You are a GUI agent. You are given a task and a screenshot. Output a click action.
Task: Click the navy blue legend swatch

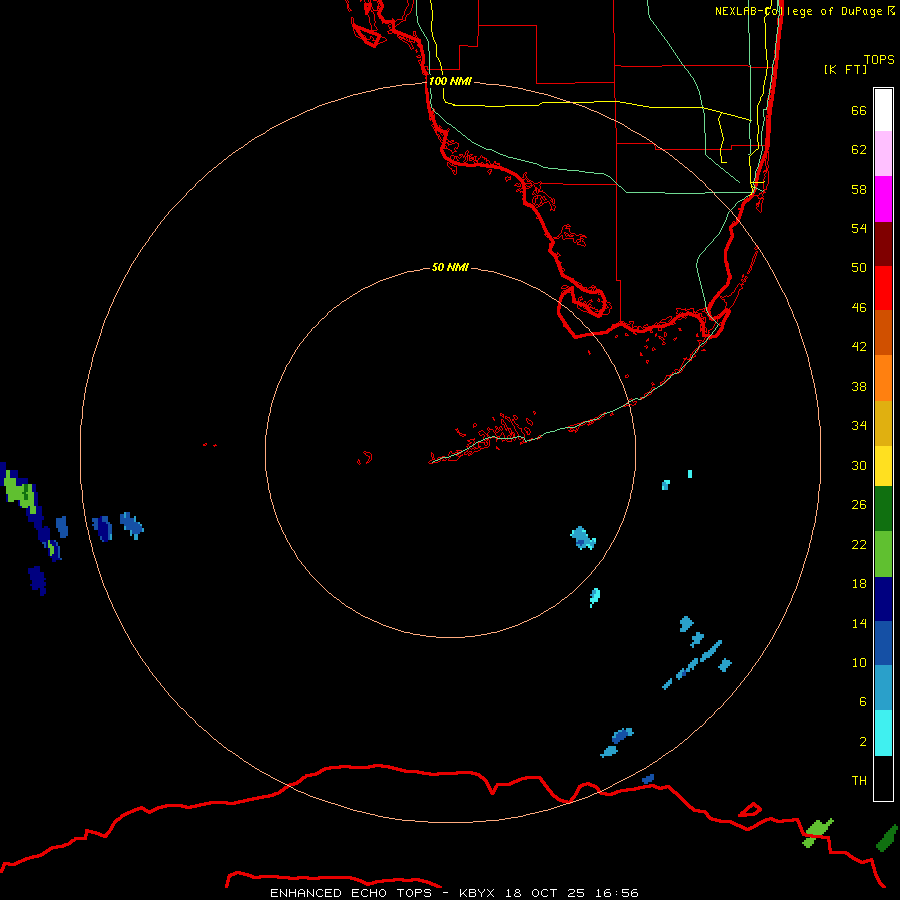(x=883, y=599)
